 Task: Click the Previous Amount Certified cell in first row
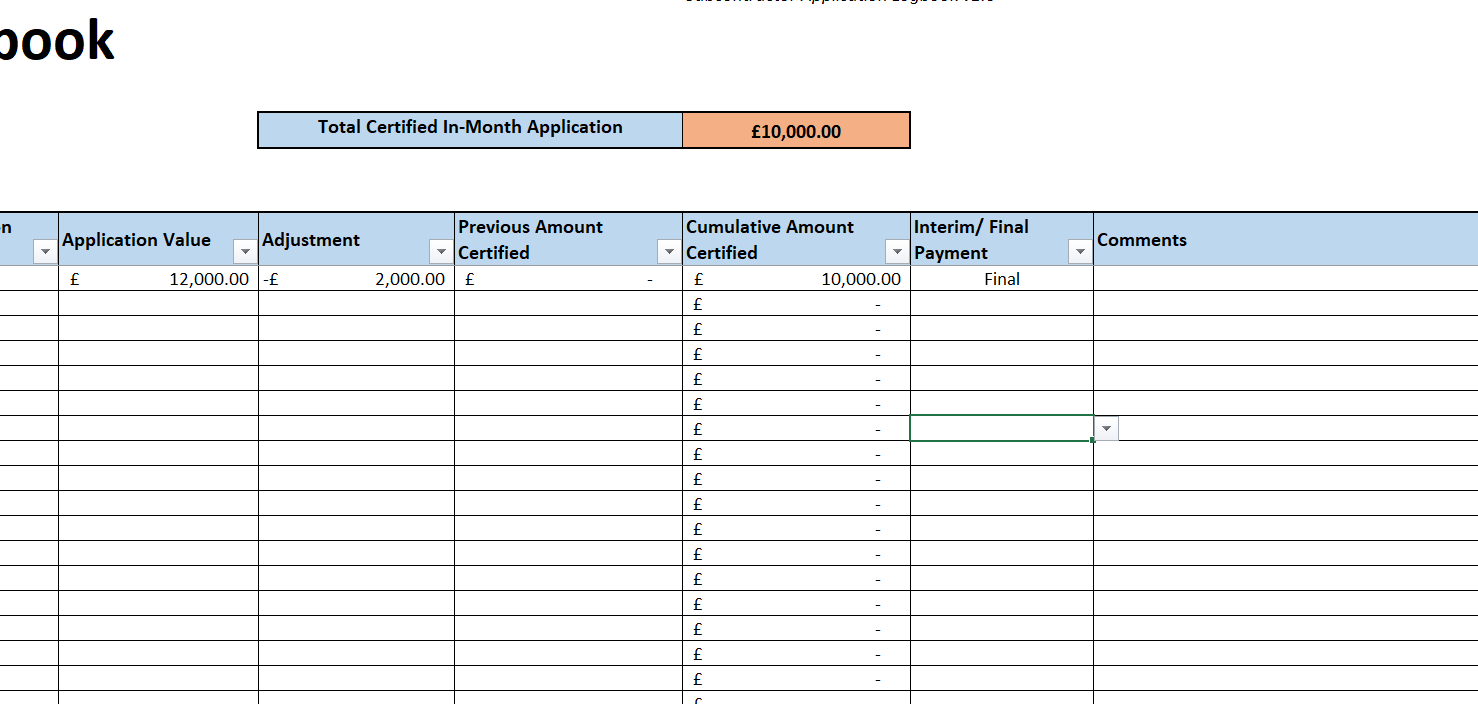[568, 279]
